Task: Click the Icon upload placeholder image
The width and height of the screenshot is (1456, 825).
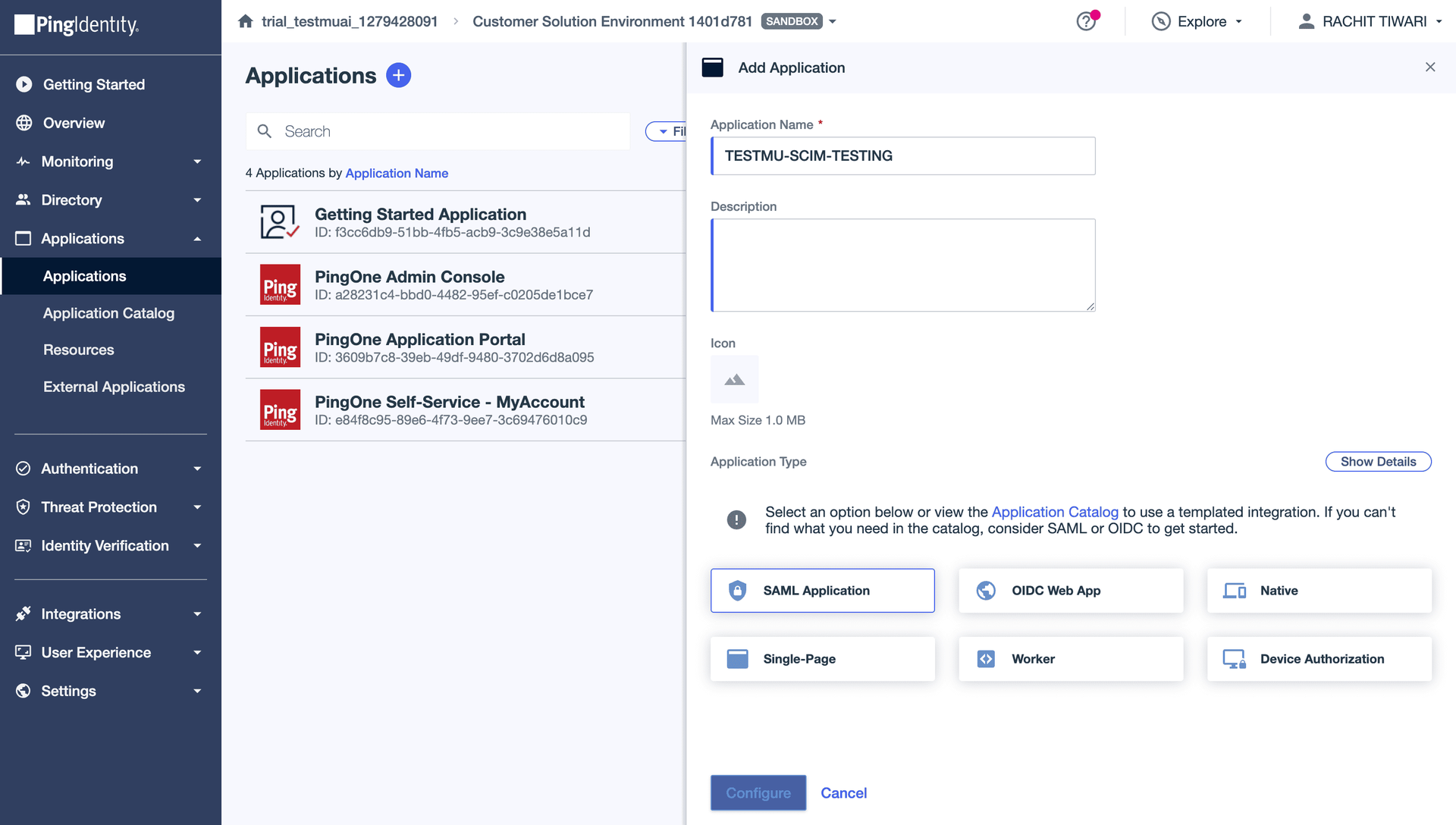Action: [x=734, y=379]
